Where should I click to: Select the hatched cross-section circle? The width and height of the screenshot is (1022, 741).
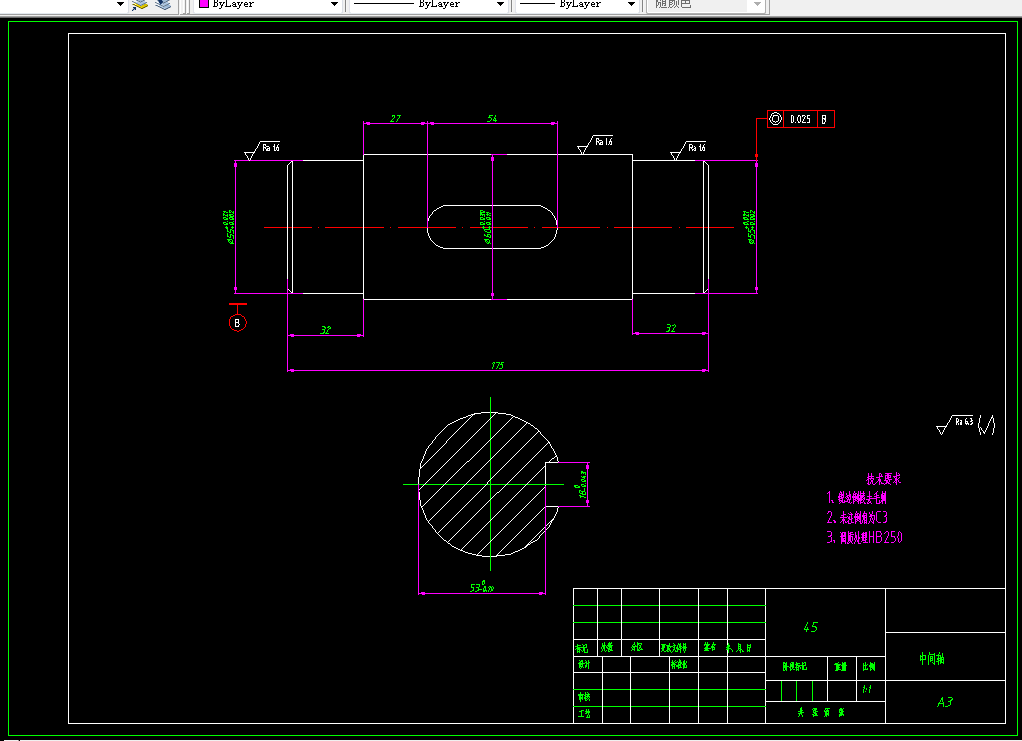pyautogui.click(x=488, y=484)
